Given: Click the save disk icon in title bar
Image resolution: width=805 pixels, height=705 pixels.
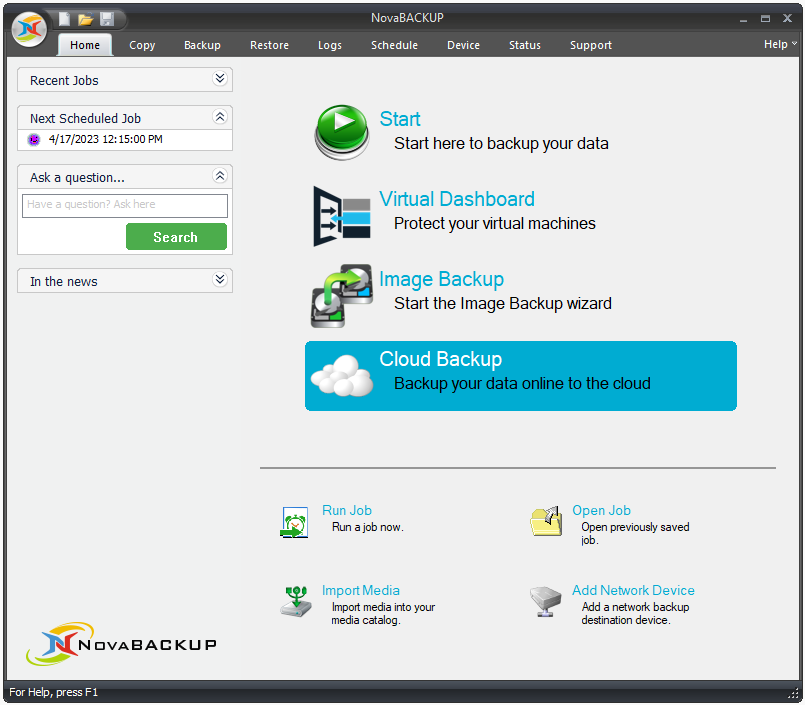Looking at the screenshot, I should [107, 19].
